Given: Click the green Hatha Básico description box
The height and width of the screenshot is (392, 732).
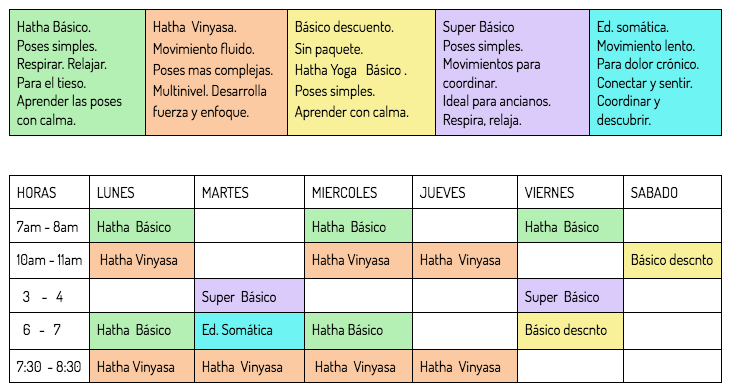Looking at the screenshot, I should click(77, 73).
